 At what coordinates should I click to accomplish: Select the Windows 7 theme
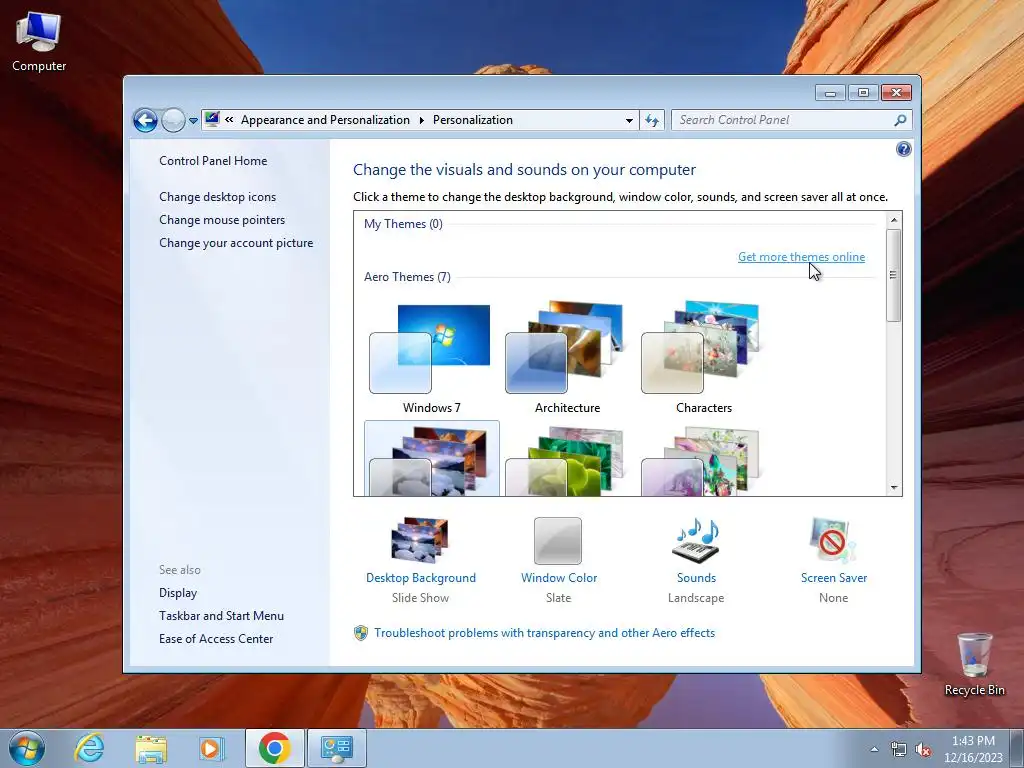pos(431,358)
